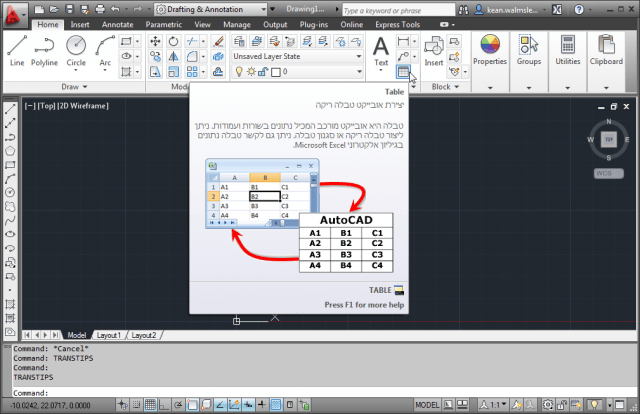Toggle Polar Tracking in status bar

tap(178, 405)
